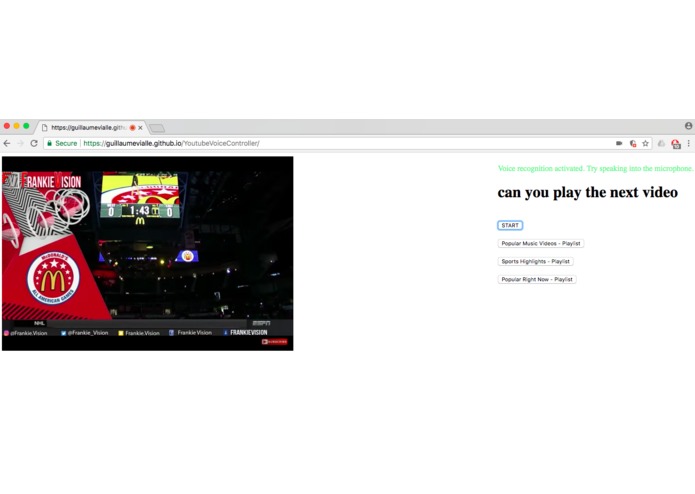The width and height of the screenshot is (695, 494).
Task: Reload the page with the refresh icon
Action: pyautogui.click(x=34, y=143)
